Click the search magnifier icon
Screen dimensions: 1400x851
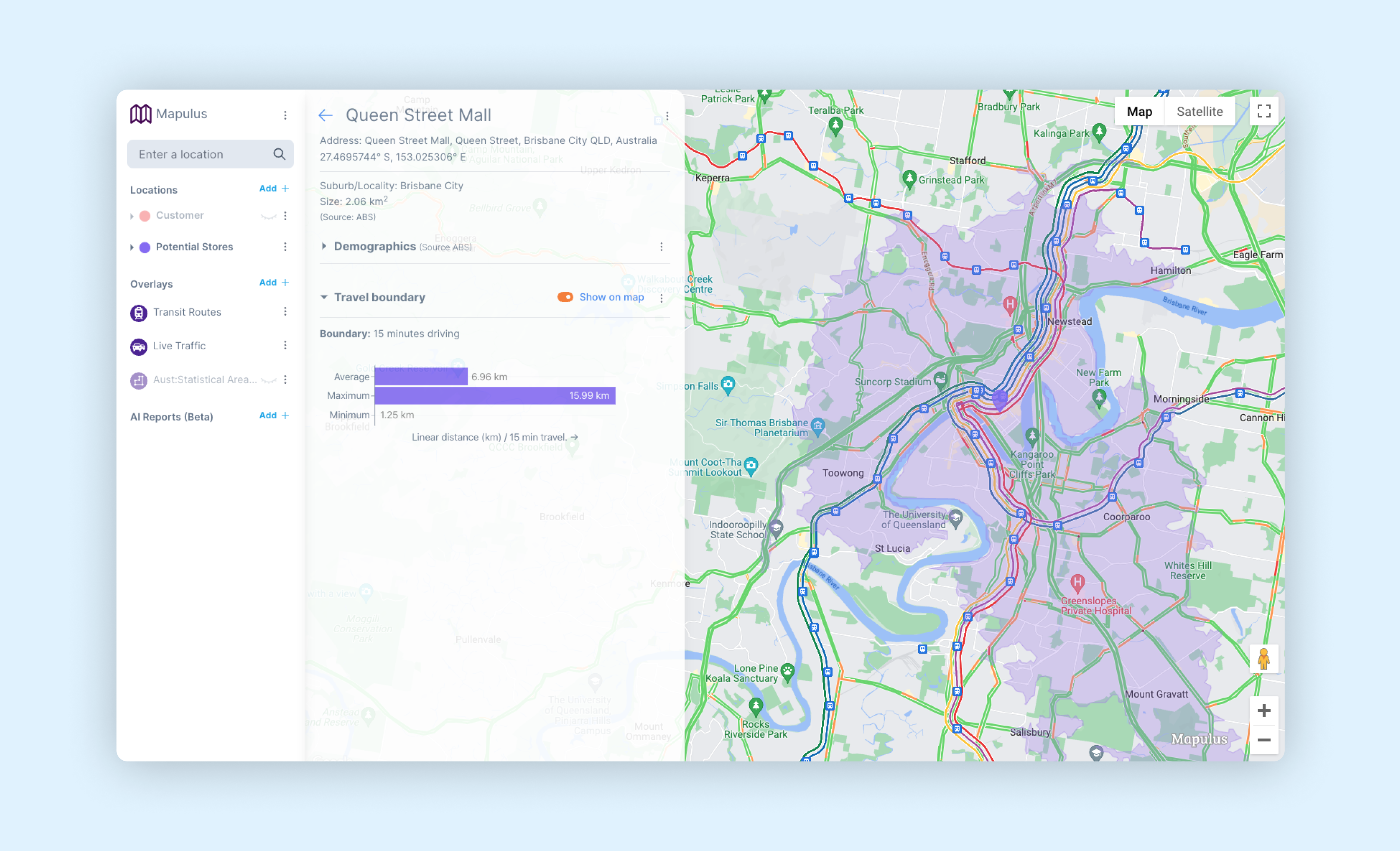[x=279, y=154]
